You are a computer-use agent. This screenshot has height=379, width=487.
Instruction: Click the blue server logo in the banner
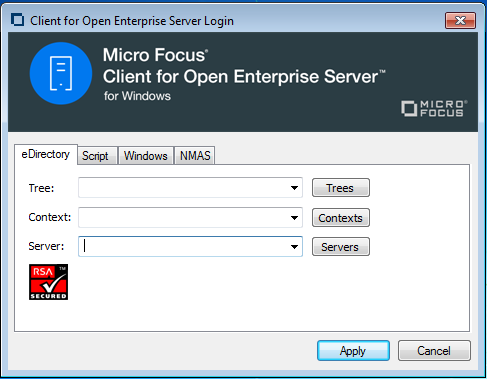tap(61, 73)
